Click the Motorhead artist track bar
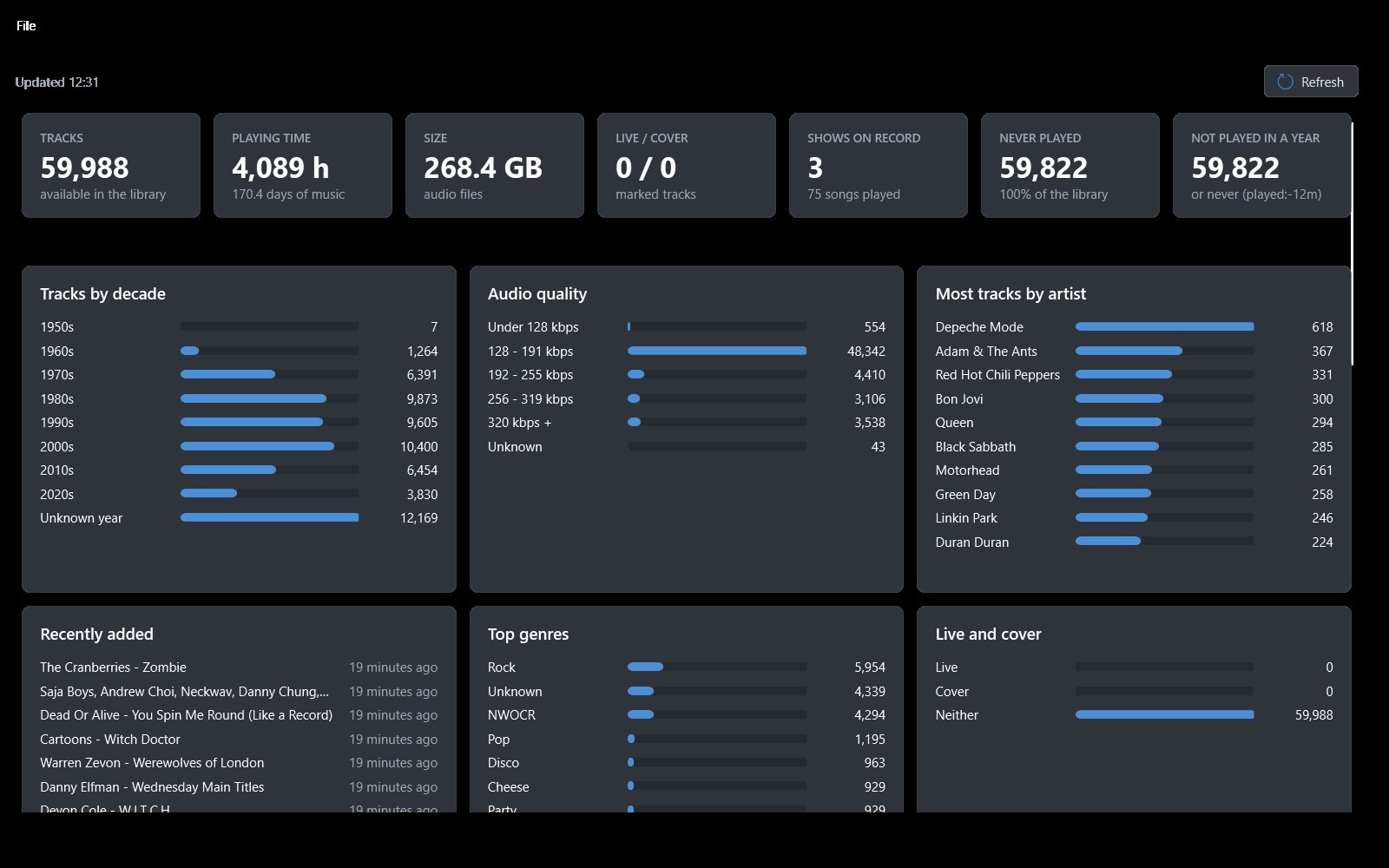 pos(1164,470)
